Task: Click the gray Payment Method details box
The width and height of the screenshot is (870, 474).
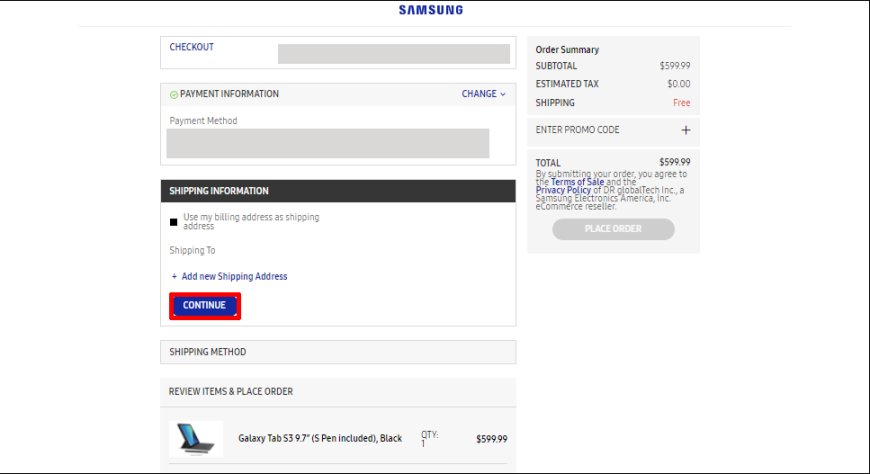Action: [x=328, y=144]
